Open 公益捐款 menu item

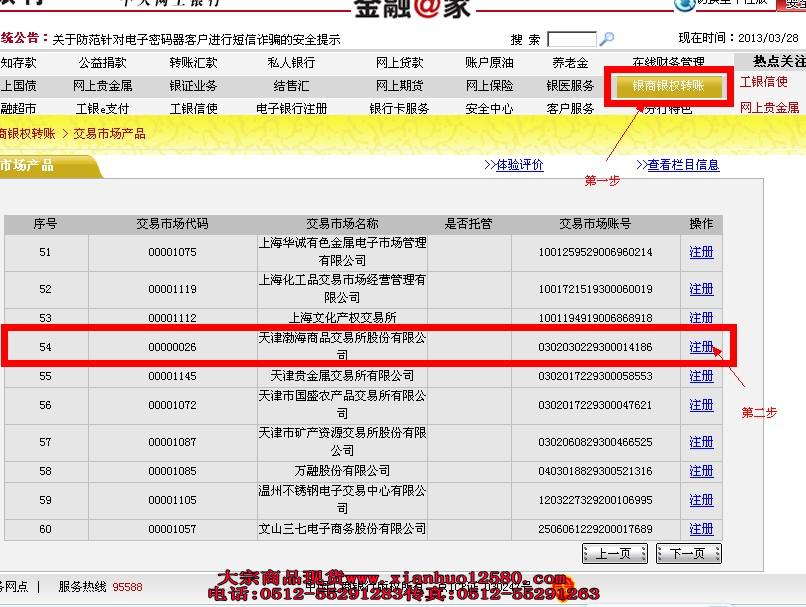pos(103,63)
